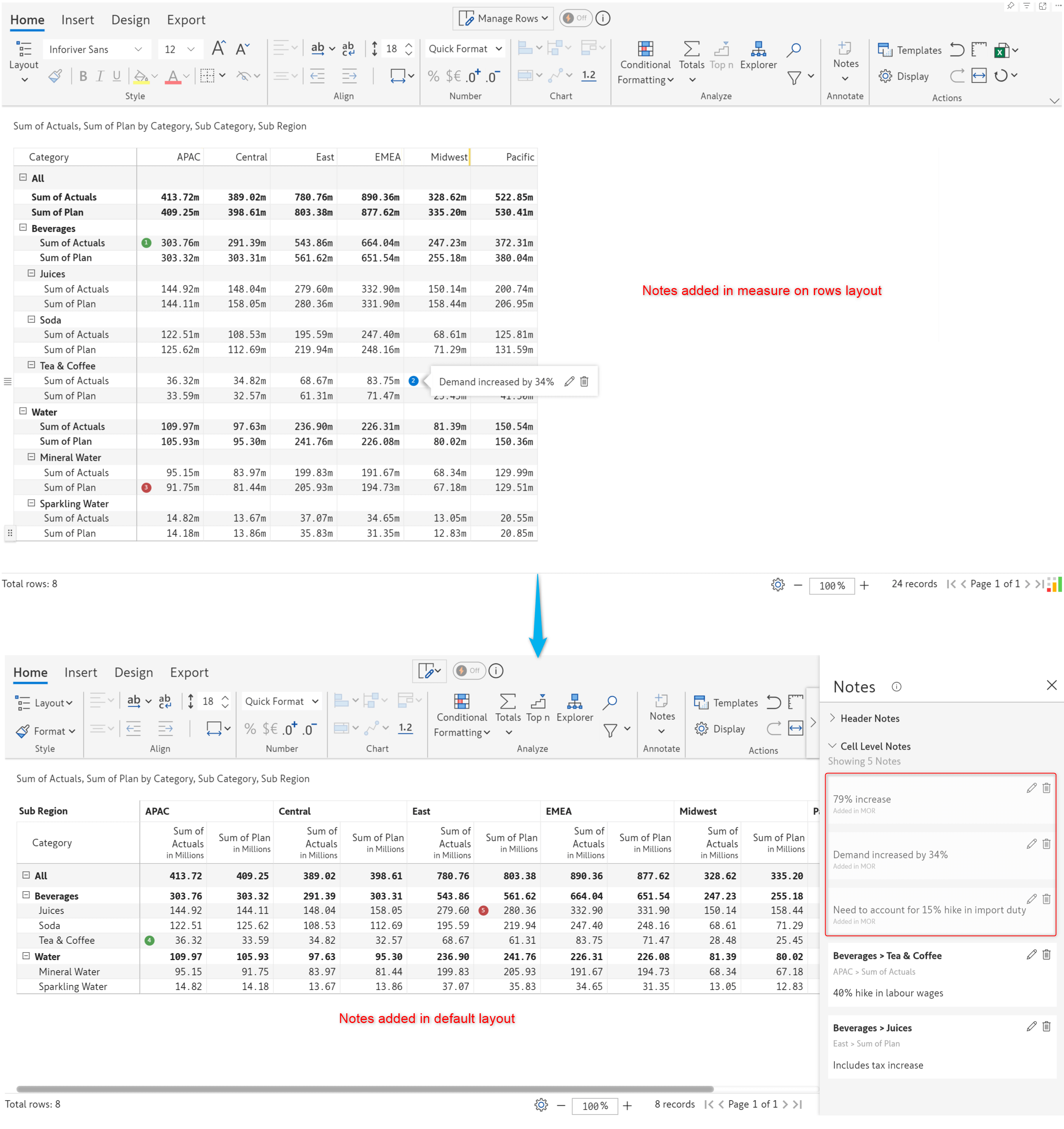Collapse the Tea & Coffee subgroup
Screen dimensions: 1064x1129
31,365
